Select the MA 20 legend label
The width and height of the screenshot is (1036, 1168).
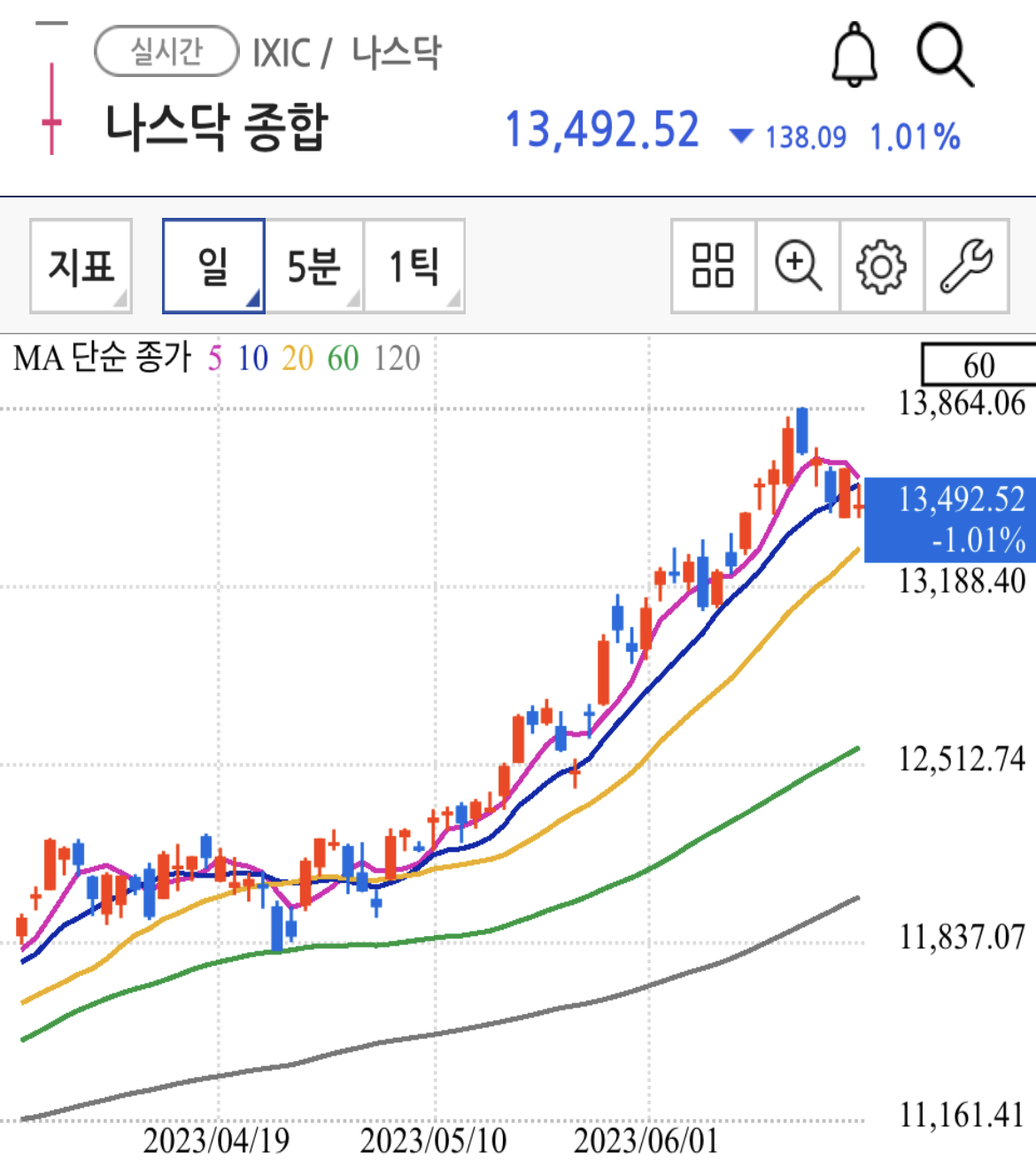pyautogui.click(x=298, y=359)
